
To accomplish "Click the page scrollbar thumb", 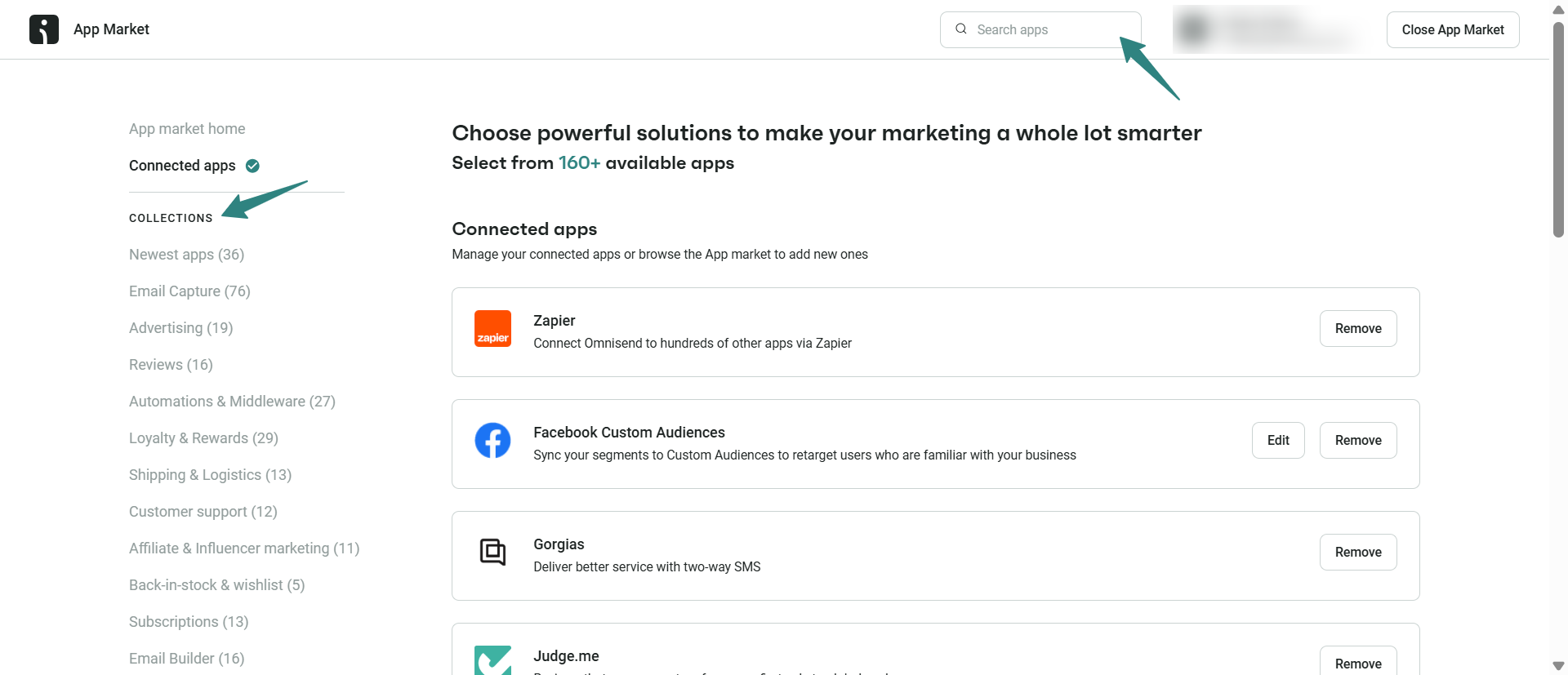I will [1558, 129].
